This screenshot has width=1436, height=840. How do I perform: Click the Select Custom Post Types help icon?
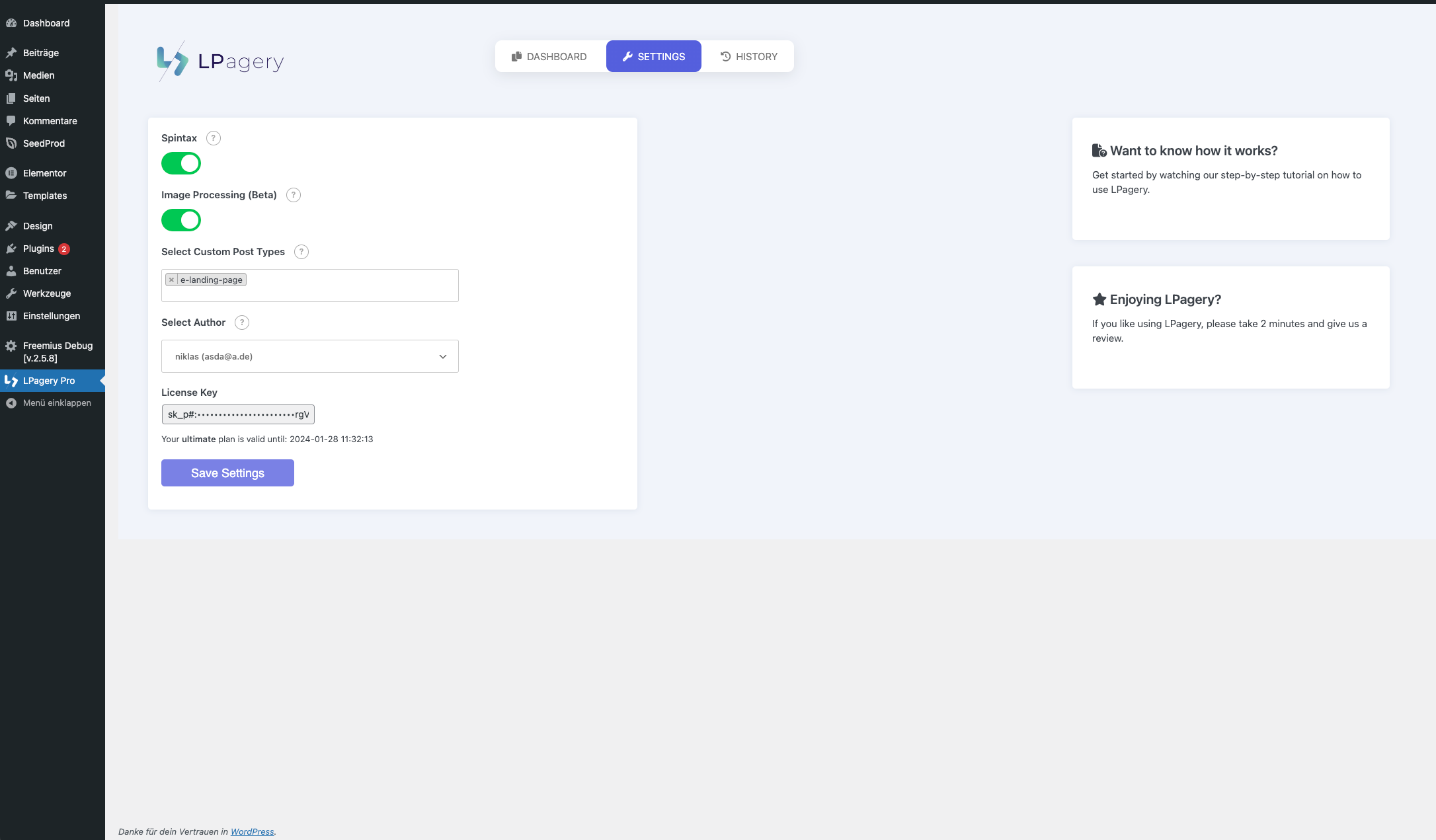click(301, 252)
